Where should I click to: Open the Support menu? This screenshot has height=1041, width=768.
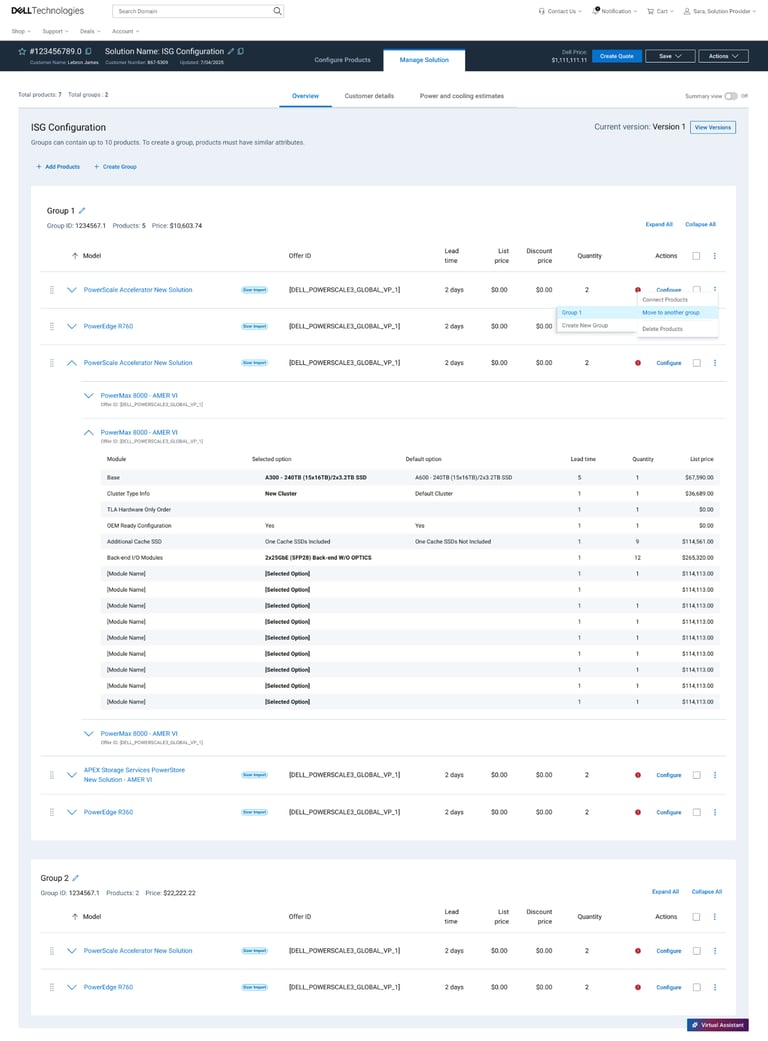click(55, 31)
